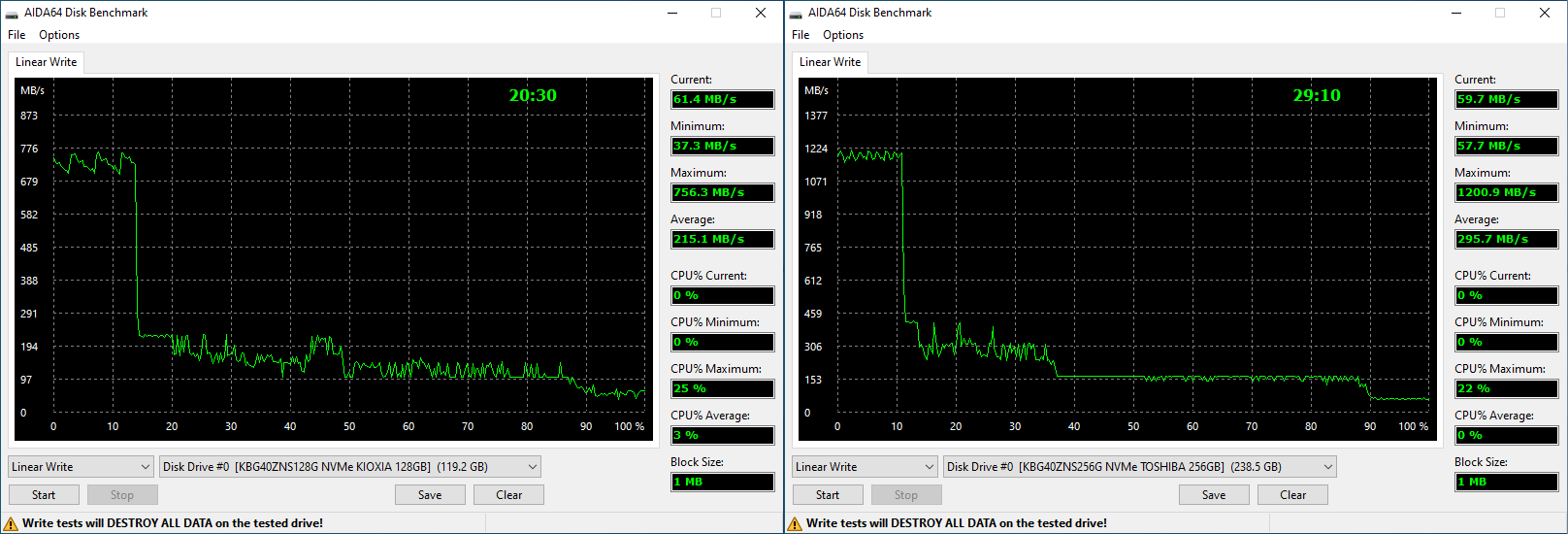
Task: Expand Linear Write test dropdown in left window
Action: (81, 467)
